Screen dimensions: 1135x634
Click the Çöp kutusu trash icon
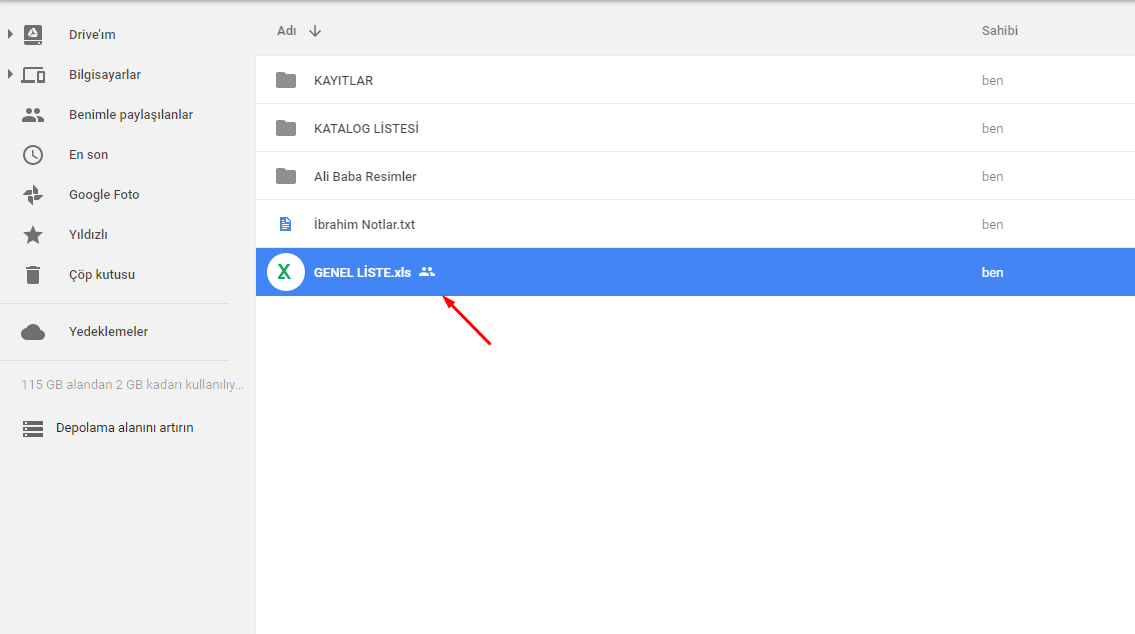pos(33,275)
